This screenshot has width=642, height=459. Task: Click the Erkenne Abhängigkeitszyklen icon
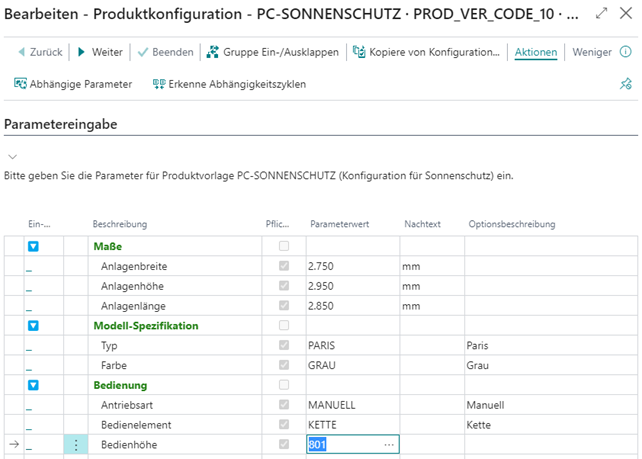coord(159,84)
